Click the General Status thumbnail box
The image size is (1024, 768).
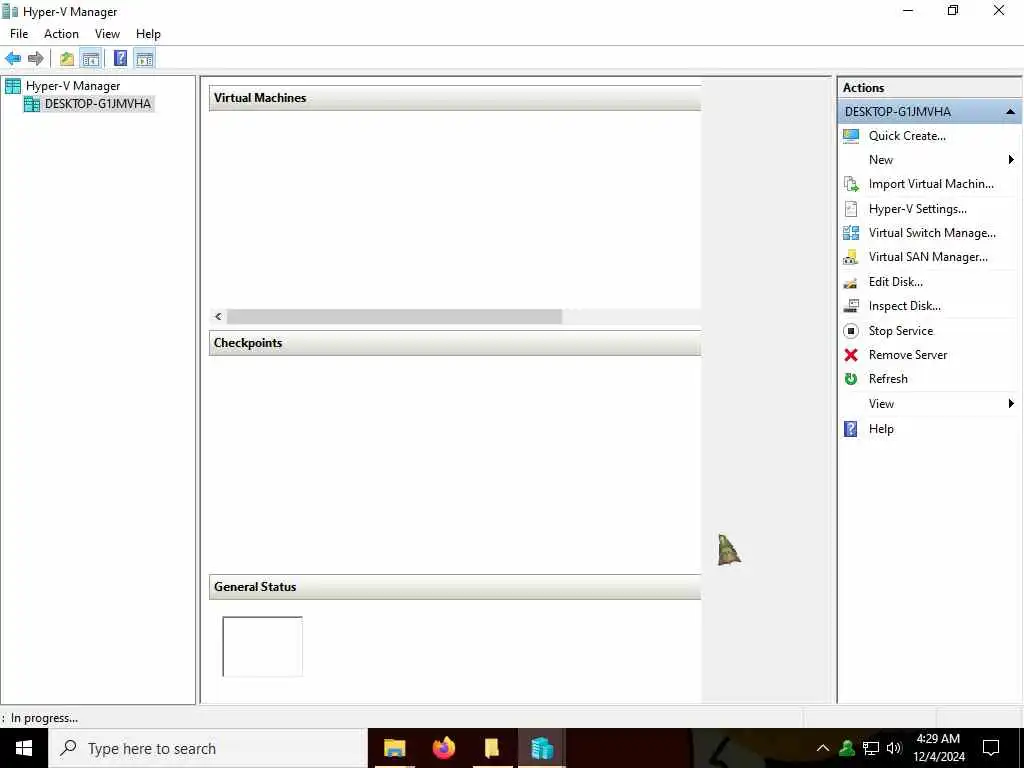click(263, 647)
